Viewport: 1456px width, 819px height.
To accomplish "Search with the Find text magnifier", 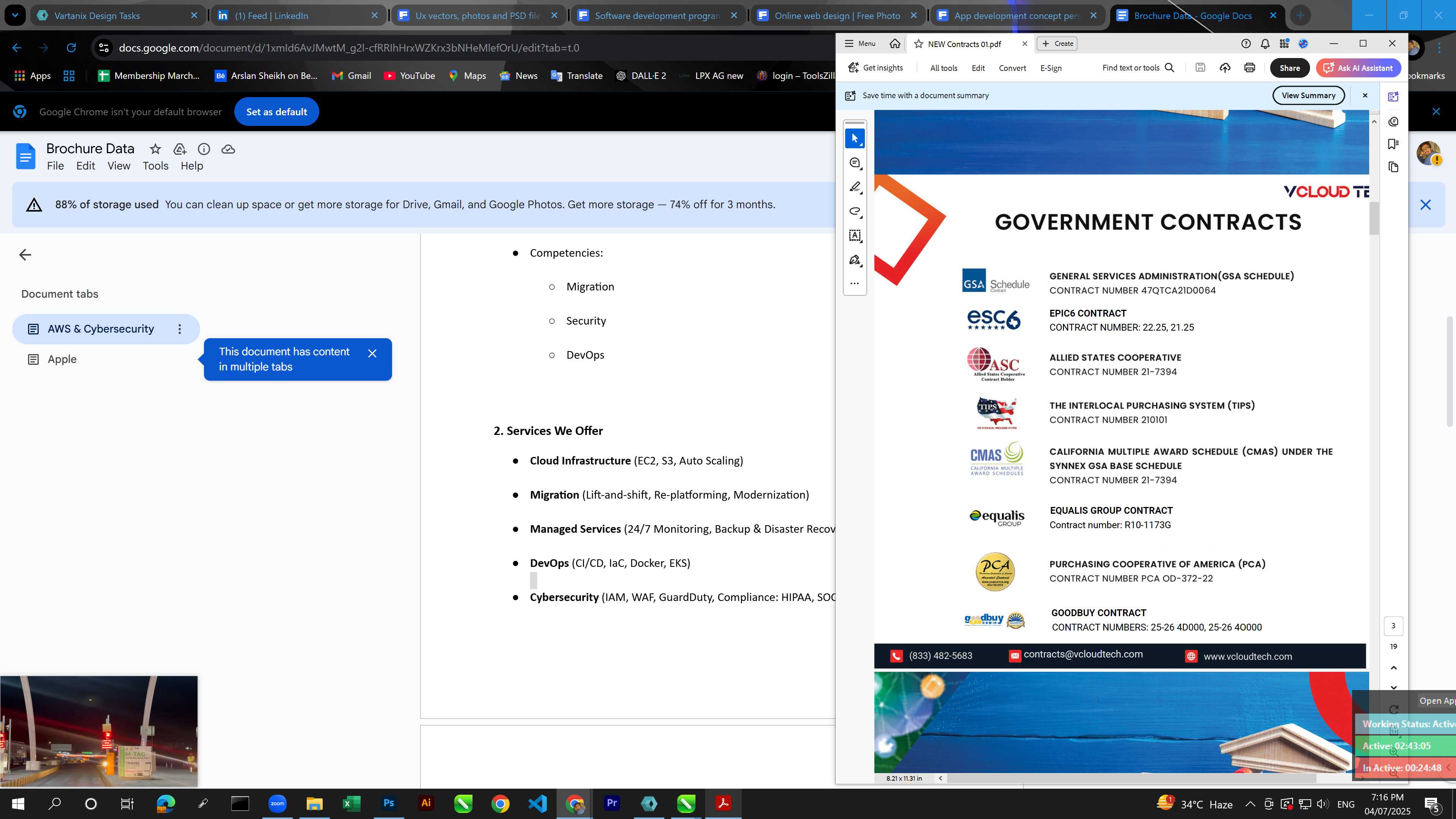I will [x=1169, y=68].
